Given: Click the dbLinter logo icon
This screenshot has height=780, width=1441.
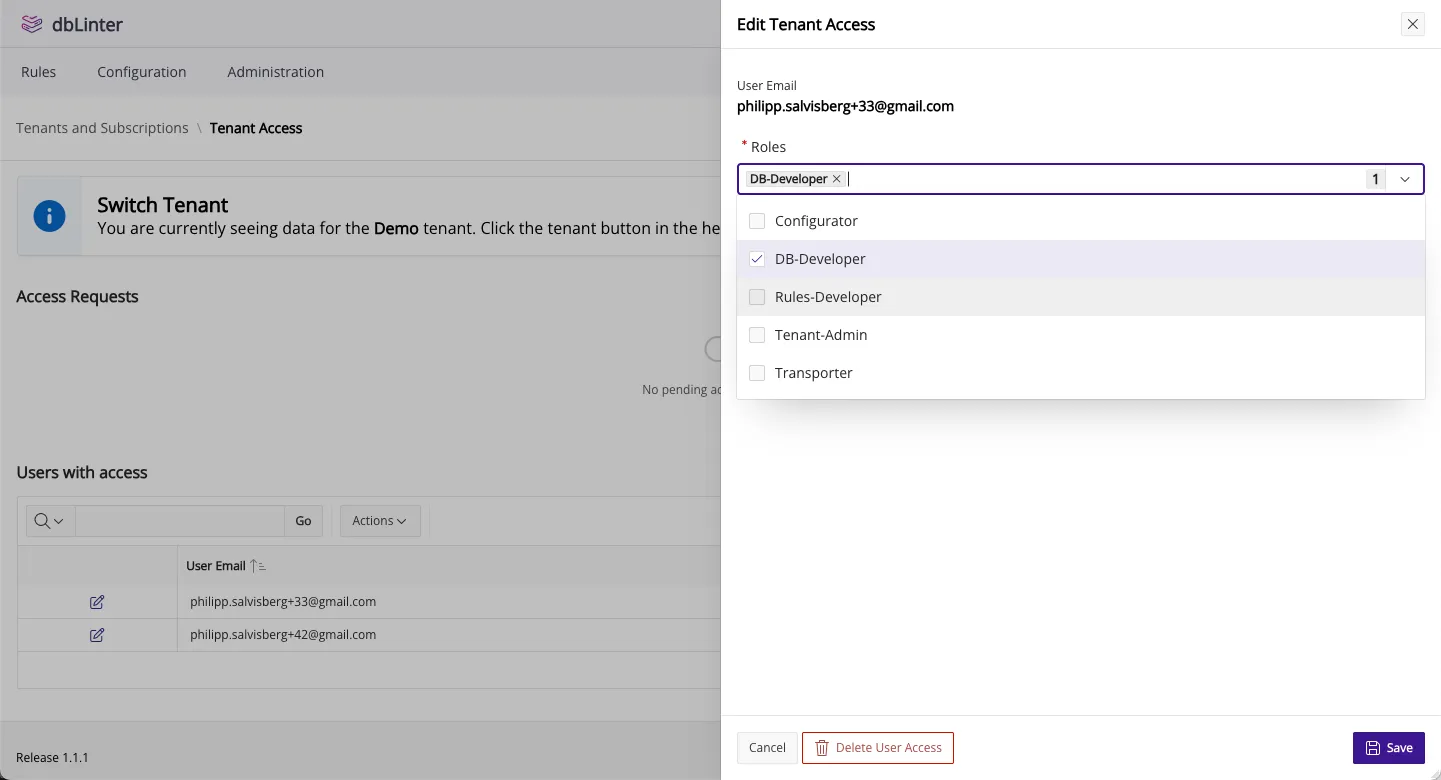Looking at the screenshot, I should 30,23.
